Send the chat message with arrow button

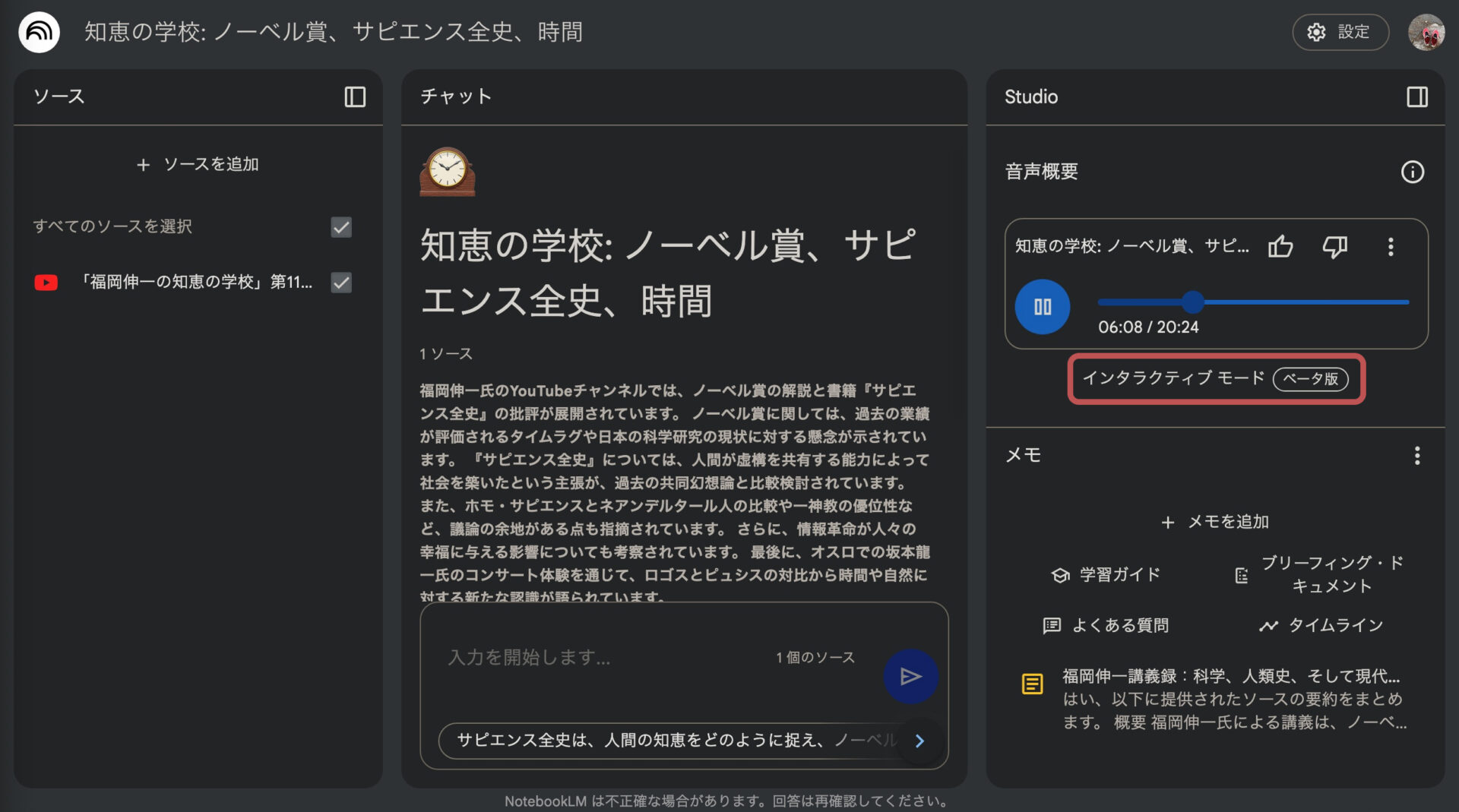pyautogui.click(x=910, y=676)
